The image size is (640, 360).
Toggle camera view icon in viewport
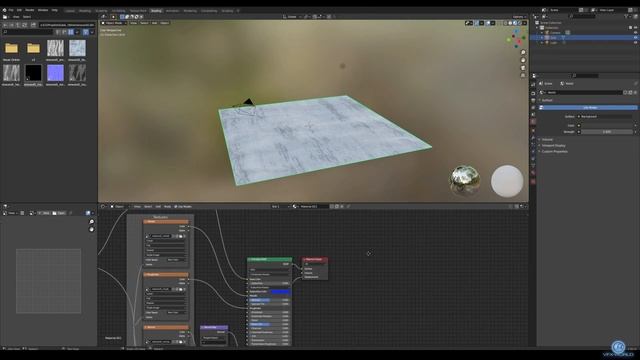pyautogui.click(x=523, y=68)
